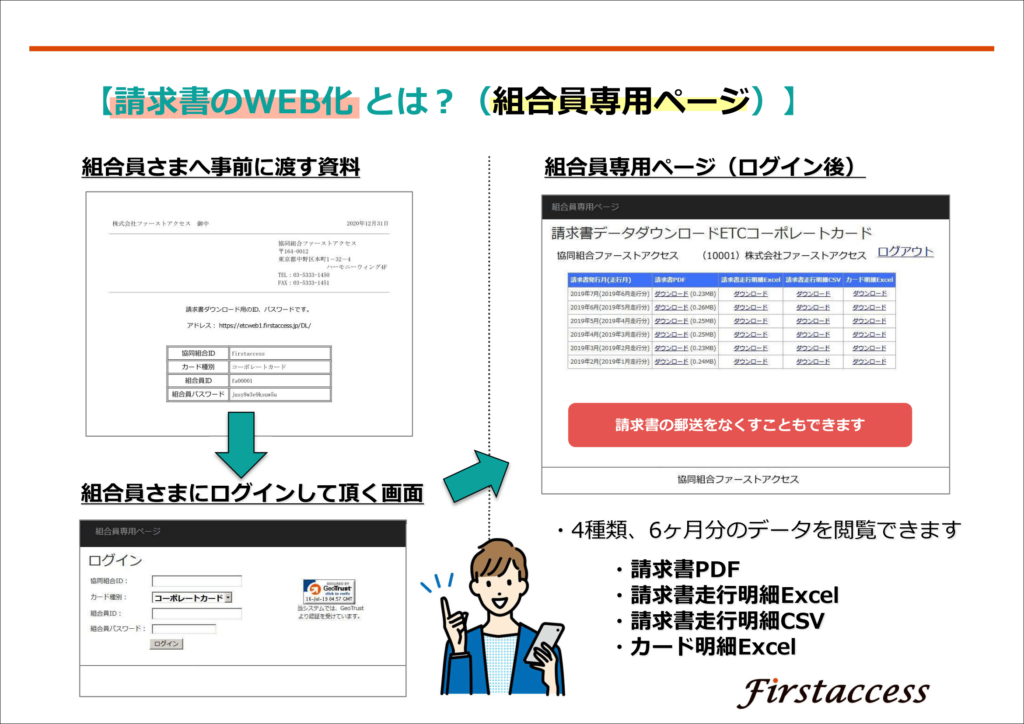Click the ログイン submit button
This screenshot has width=1024, height=724.
167,644
